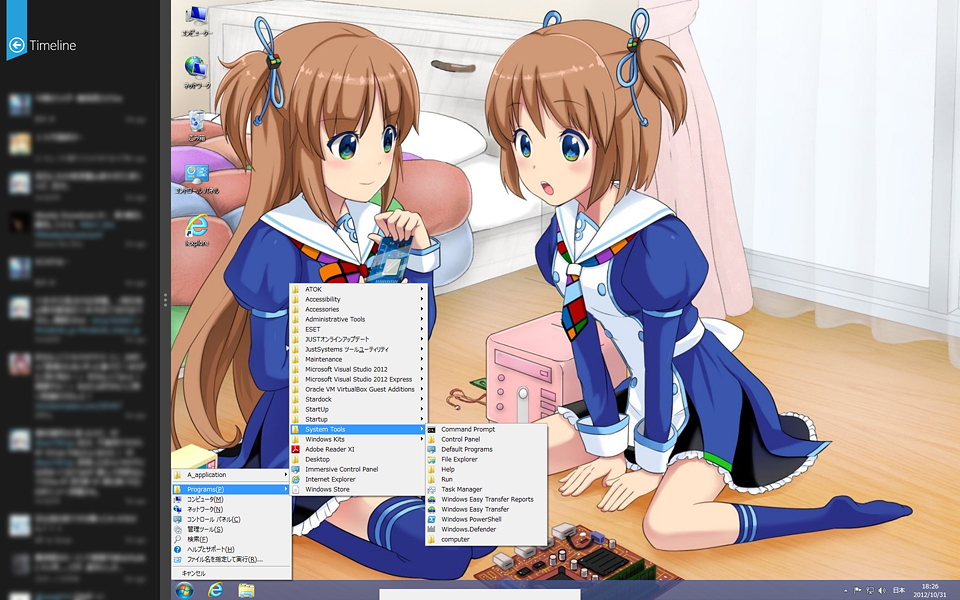Image resolution: width=960 pixels, height=600 pixels.
Task: Click the help question mark icon
Action: (178, 549)
